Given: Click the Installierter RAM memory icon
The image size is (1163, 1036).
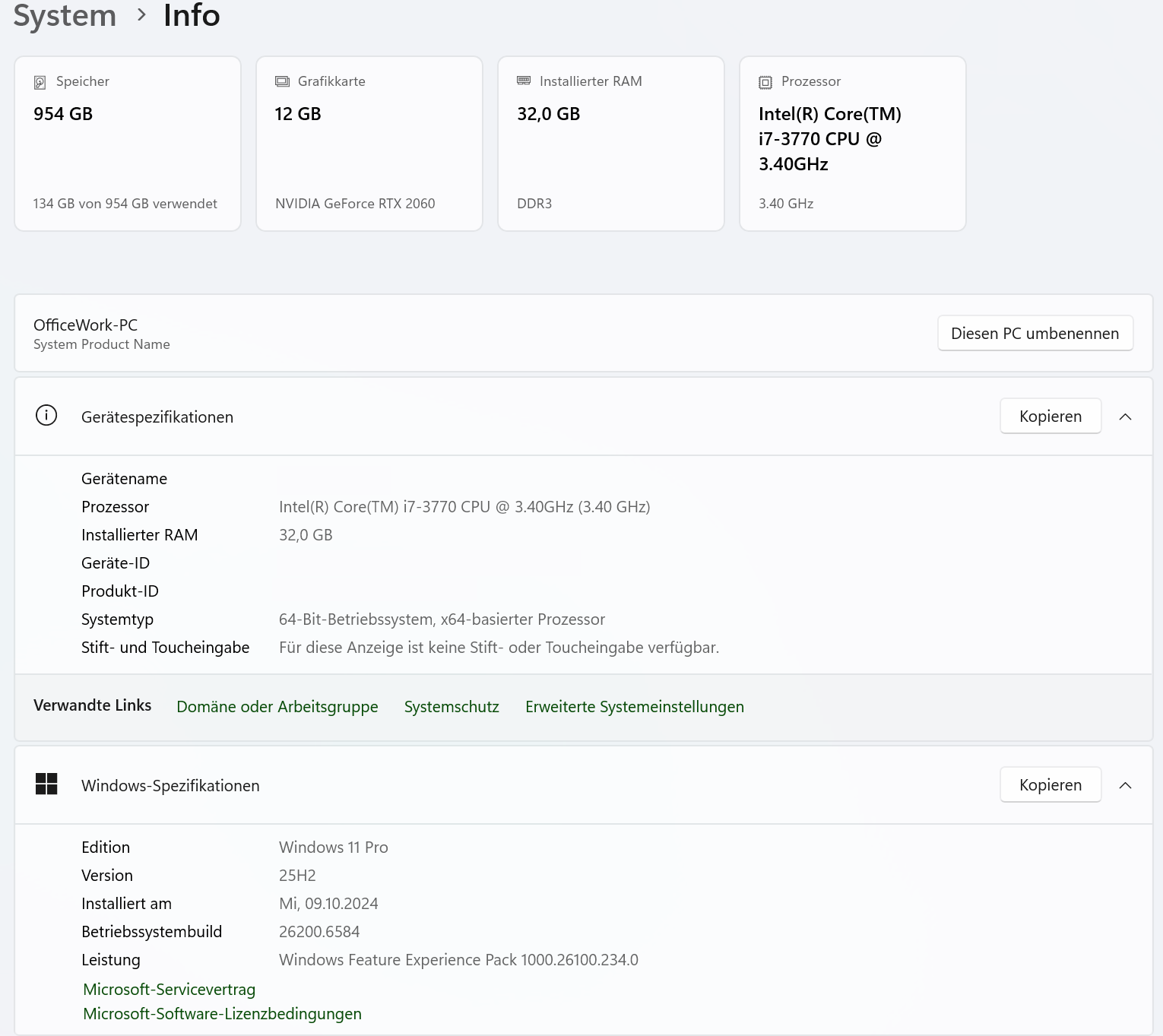Looking at the screenshot, I should tap(524, 81).
